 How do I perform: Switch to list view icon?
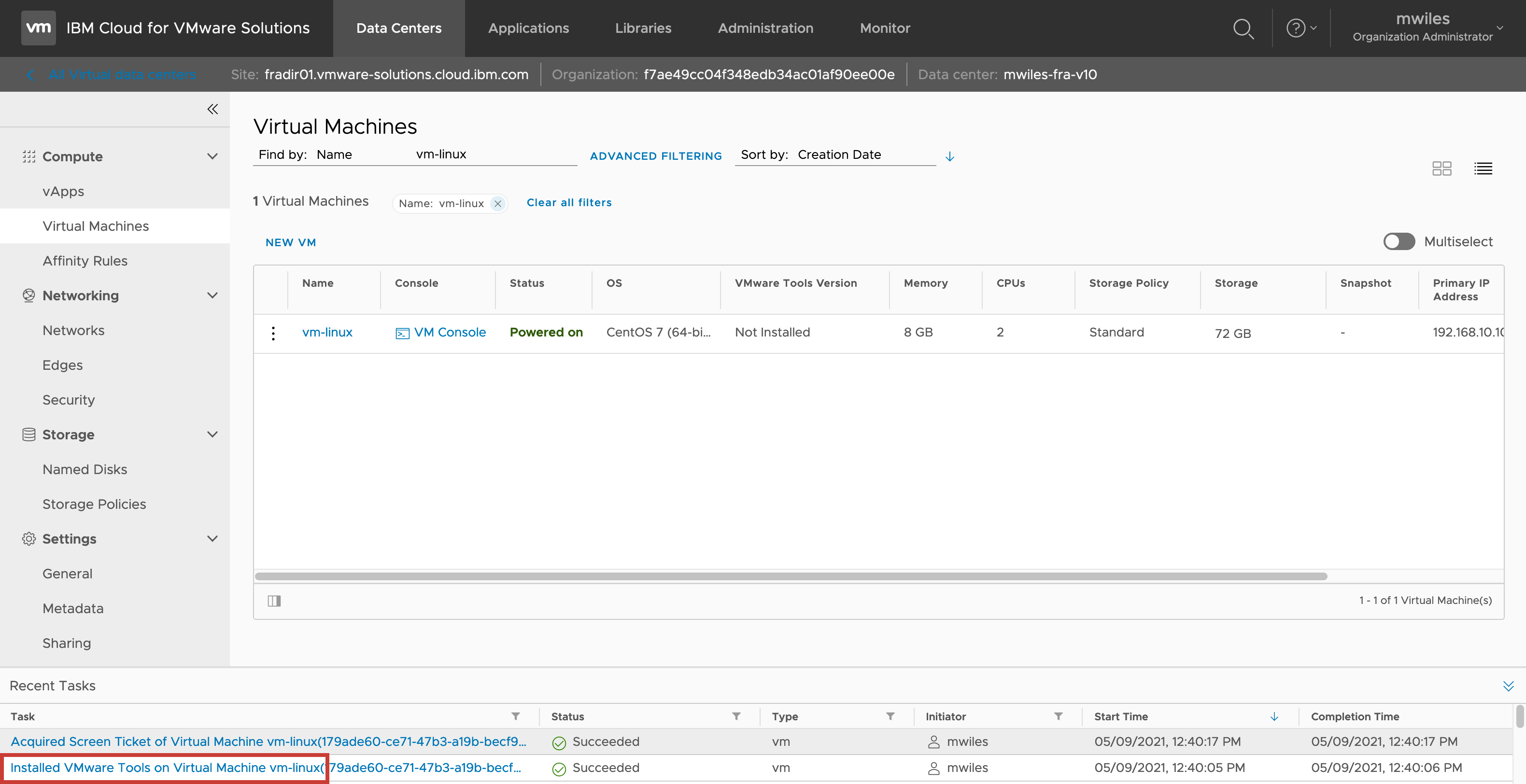(x=1483, y=169)
